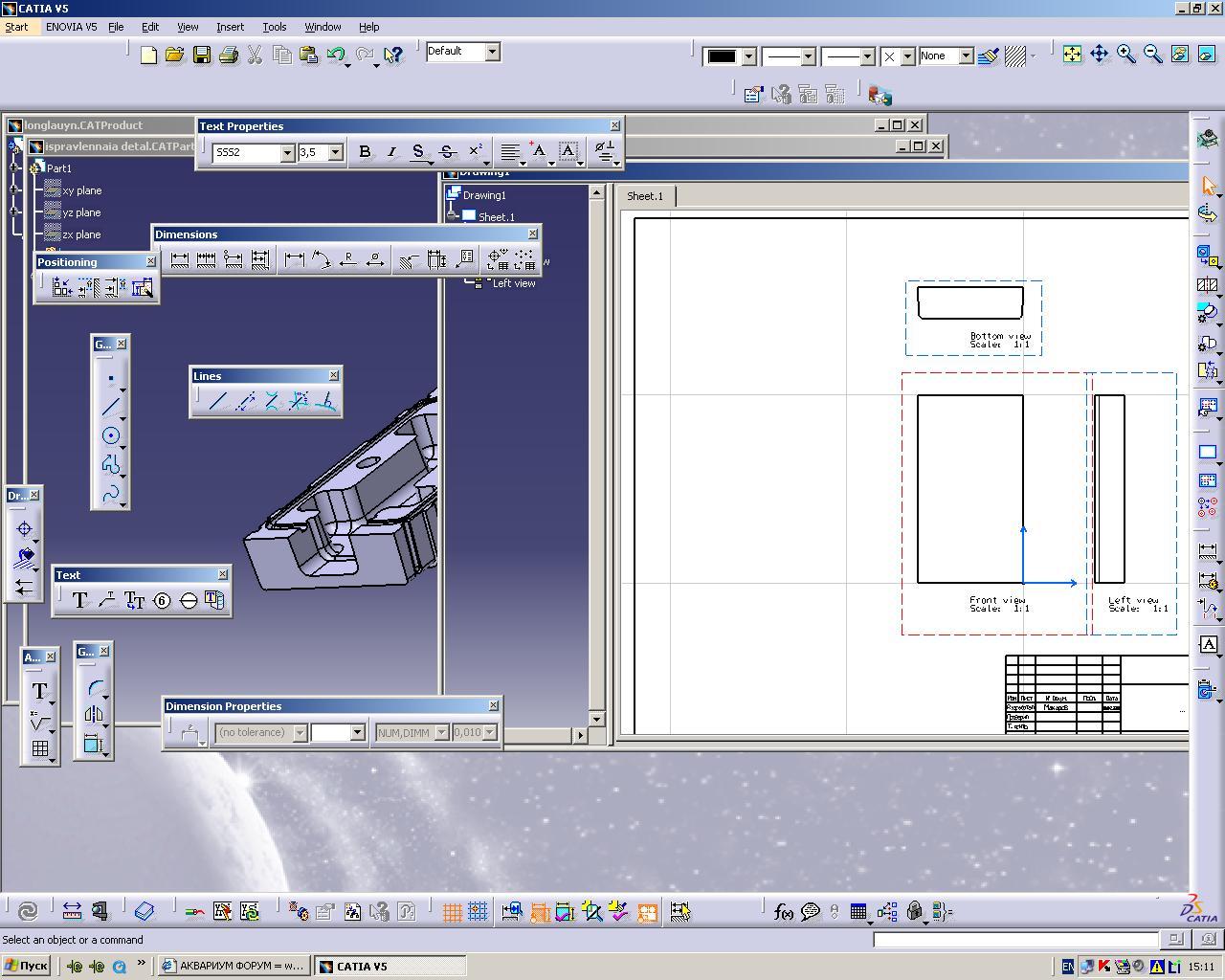Close the Dimension Properties toolbar
1225x980 pixels.
point(493,705)
